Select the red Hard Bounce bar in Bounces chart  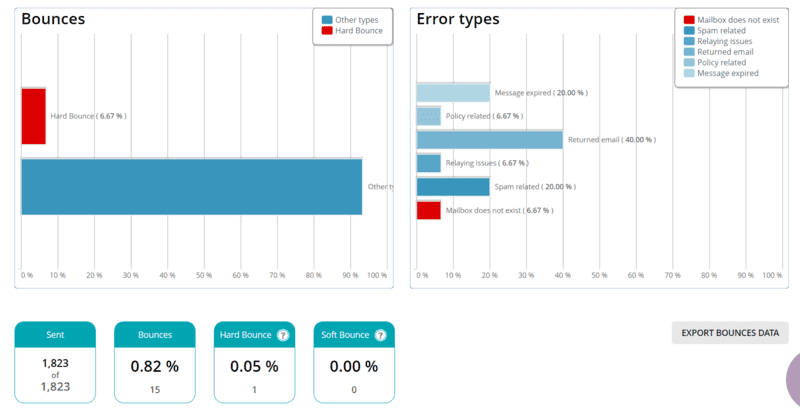[x=33, y=116]
